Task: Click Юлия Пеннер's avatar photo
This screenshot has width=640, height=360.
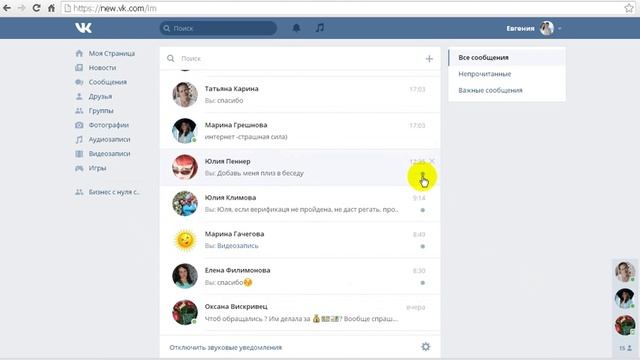Action: coord(185,167)
